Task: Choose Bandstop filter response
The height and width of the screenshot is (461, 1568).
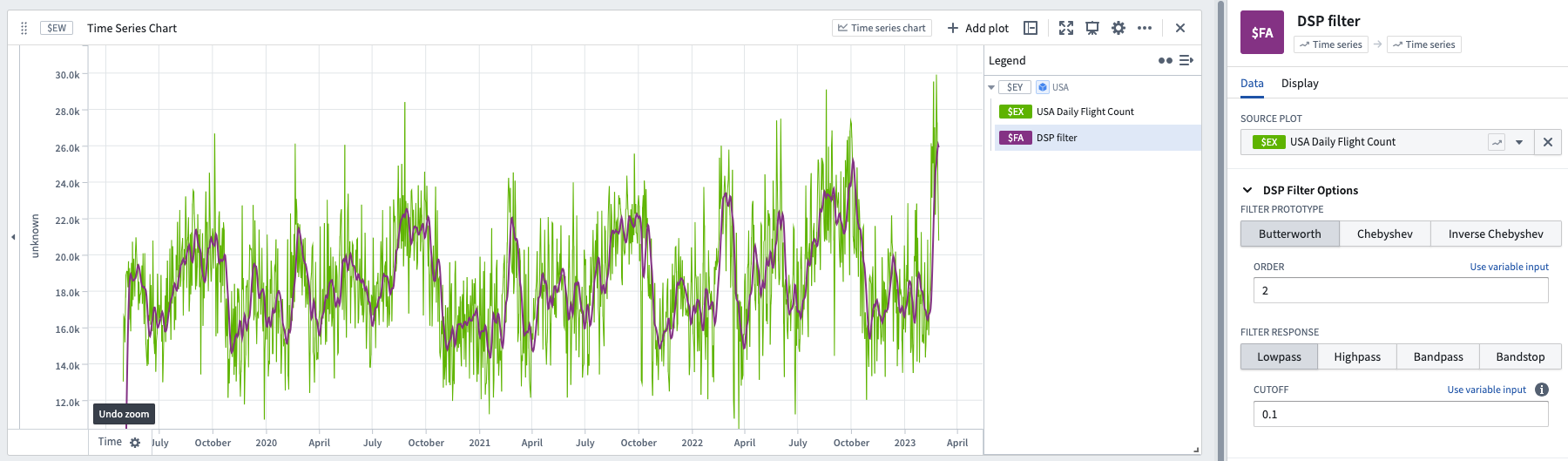Action: pos(1520,356)
